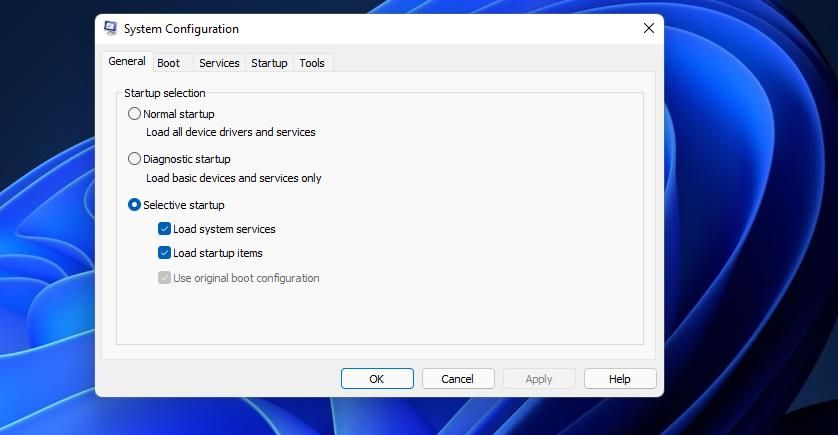The width and height of the screenshot is (838, 435).
Task: Switch to the Startup tab
Action: pyautogui.click(x=269, y=63)
